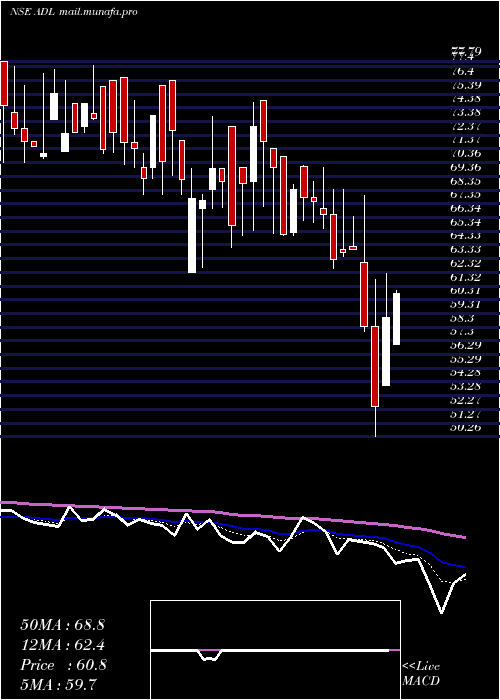500x700 pixels.
Task: Click the <<Live MACD label
Action: click(421, 674)
